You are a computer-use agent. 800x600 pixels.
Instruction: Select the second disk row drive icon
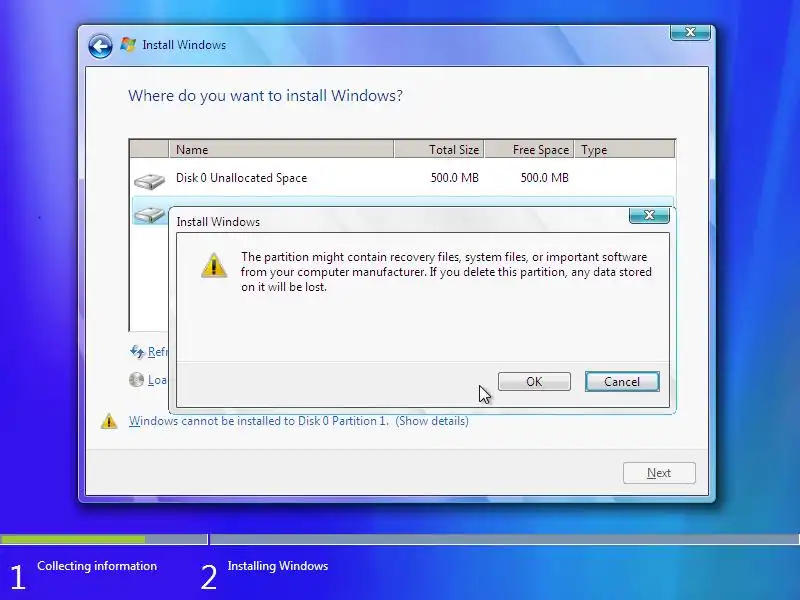pyautogui.click(x=149, y=215)
